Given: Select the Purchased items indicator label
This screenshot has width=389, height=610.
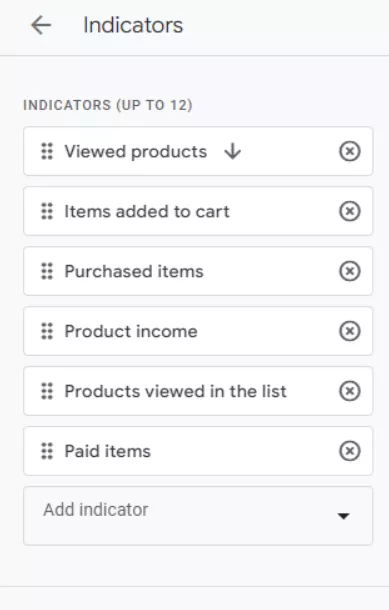Looking at the screenshot, I should click(134, 271).
